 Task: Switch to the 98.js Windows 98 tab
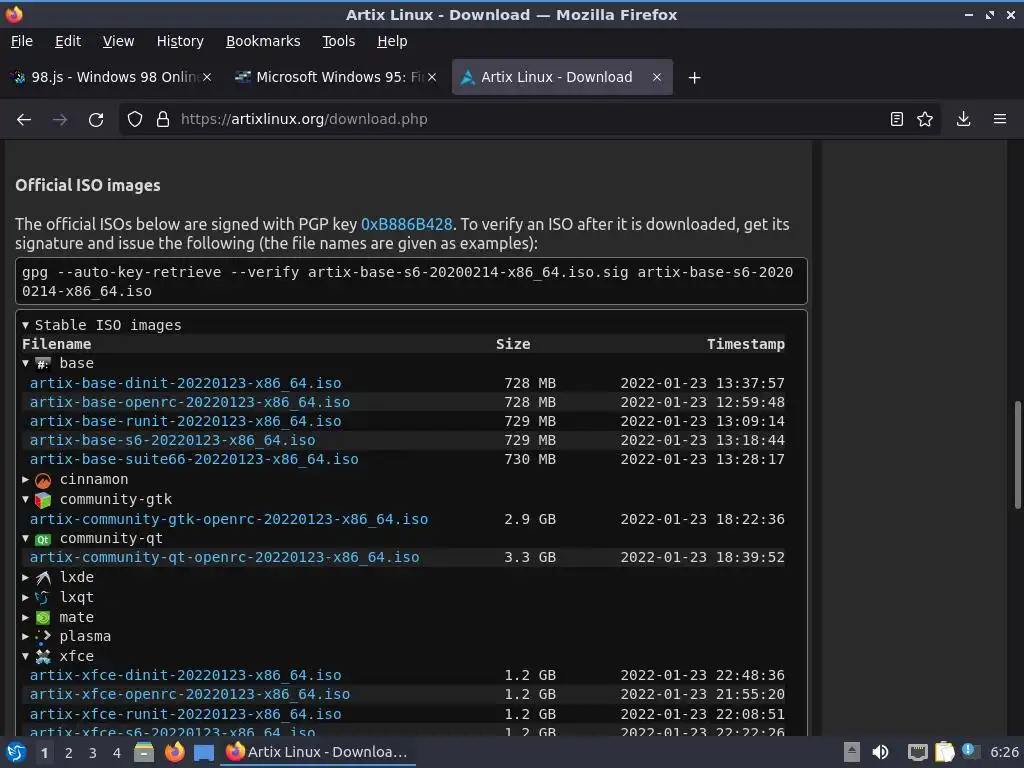point(111,77)
